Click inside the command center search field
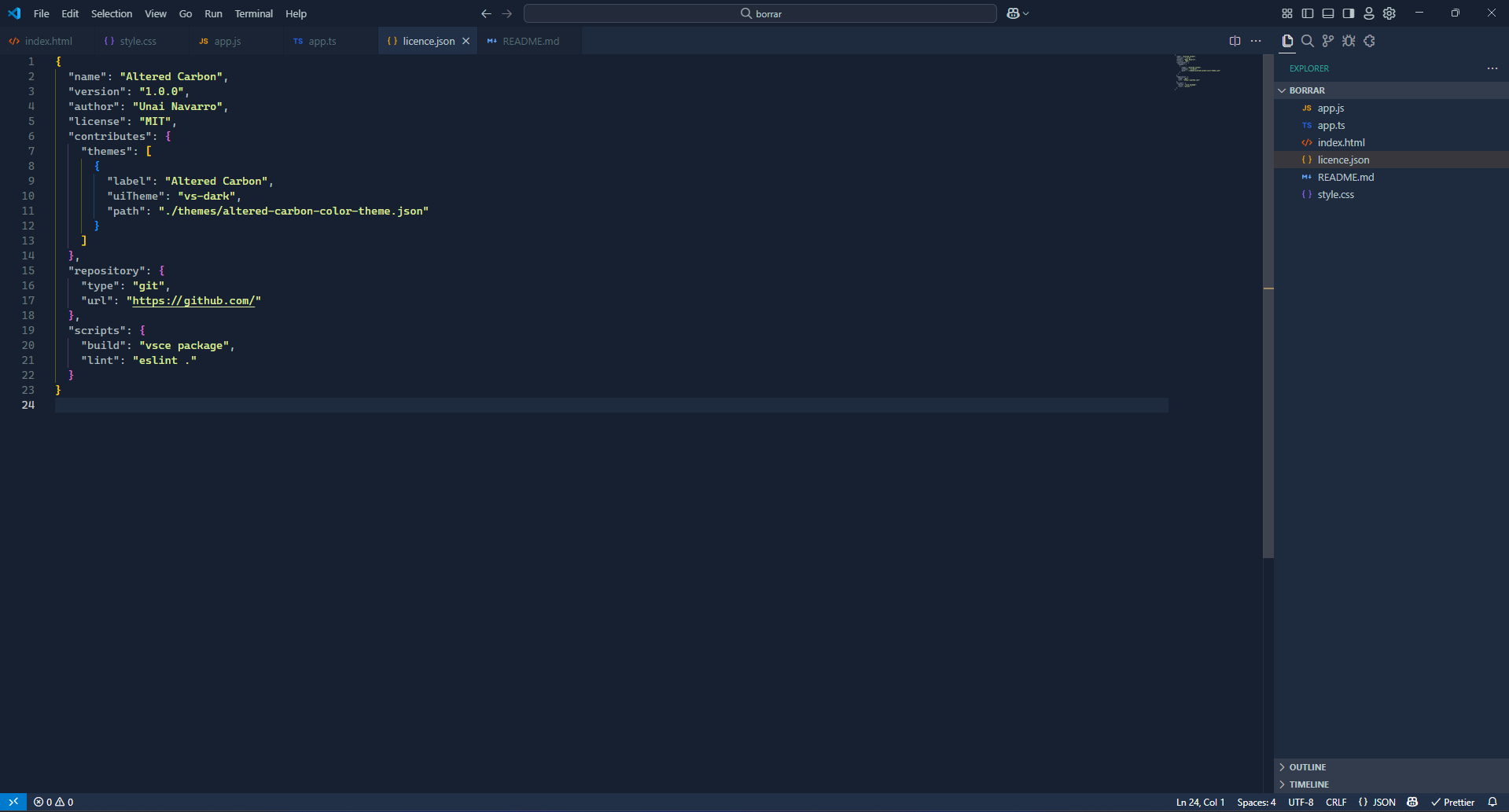Screen dimensions: 1509x812 (x=760, y=13)
